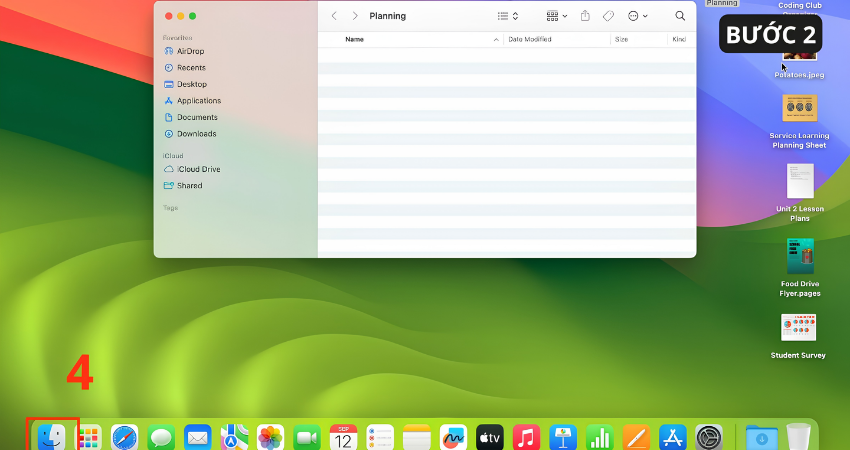Select AirDrop in the Finder sidebar
Screen dimensions: 850x450
(184, 51)
